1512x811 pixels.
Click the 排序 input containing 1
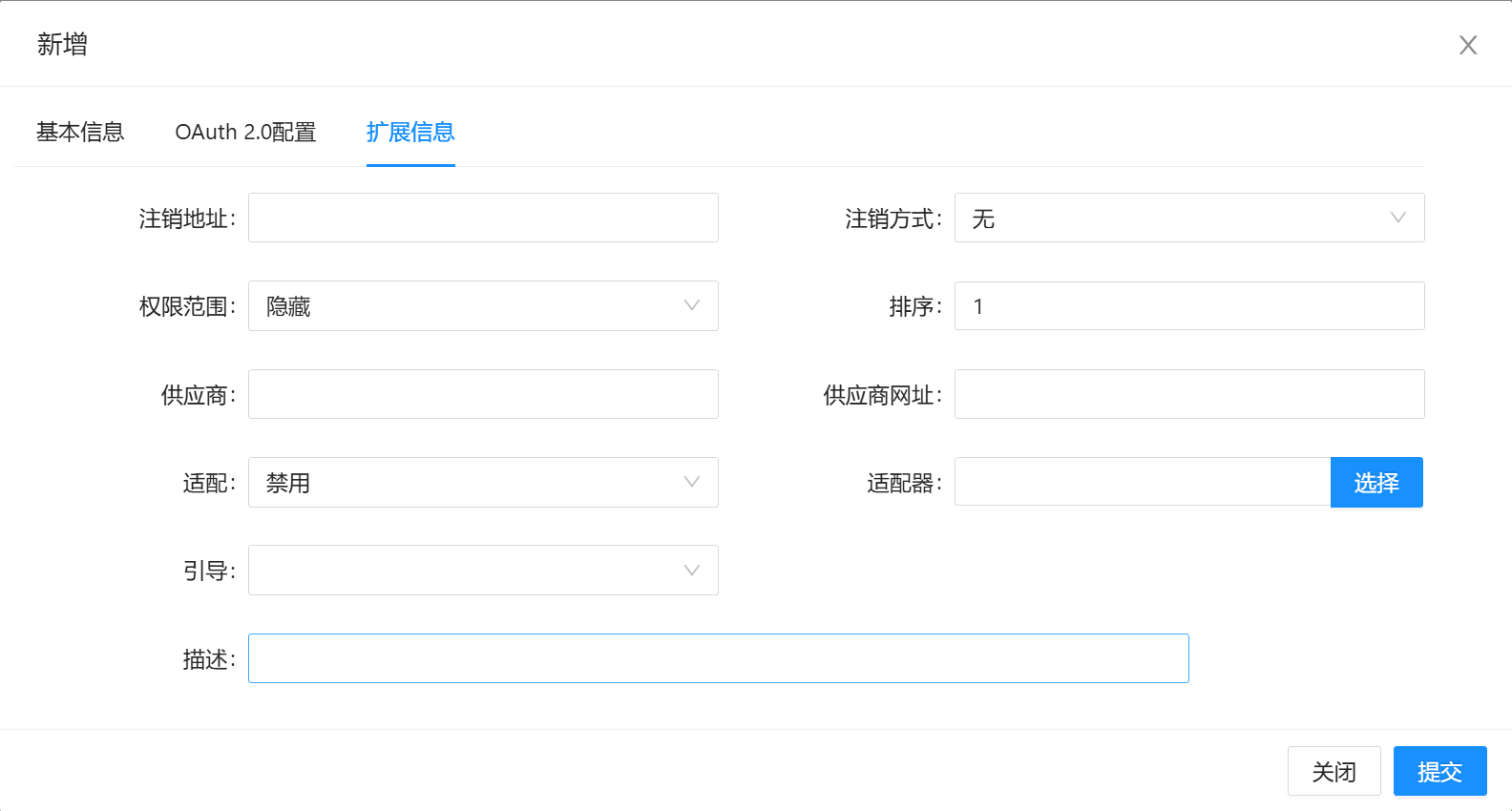pos(1189,305)
